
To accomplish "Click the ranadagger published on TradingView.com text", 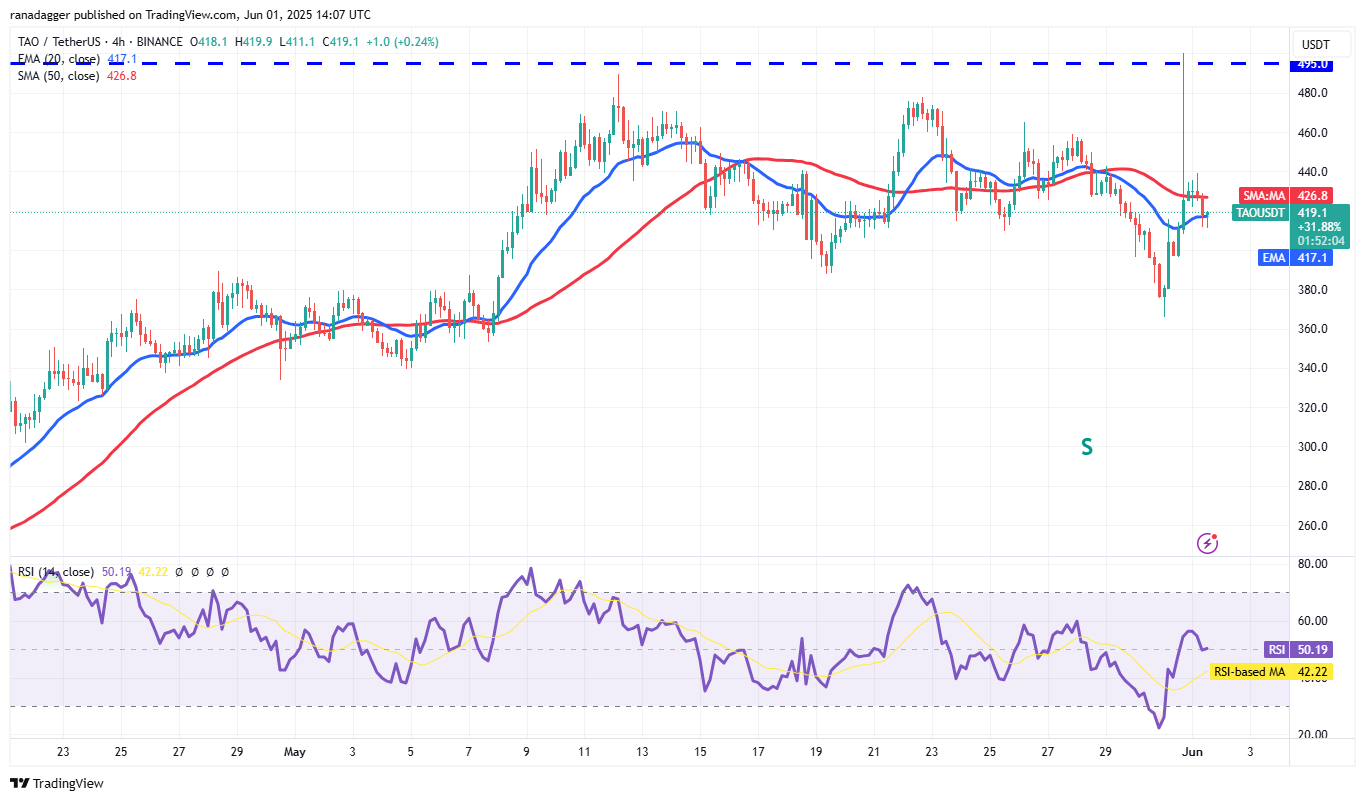I will [190, 15].
